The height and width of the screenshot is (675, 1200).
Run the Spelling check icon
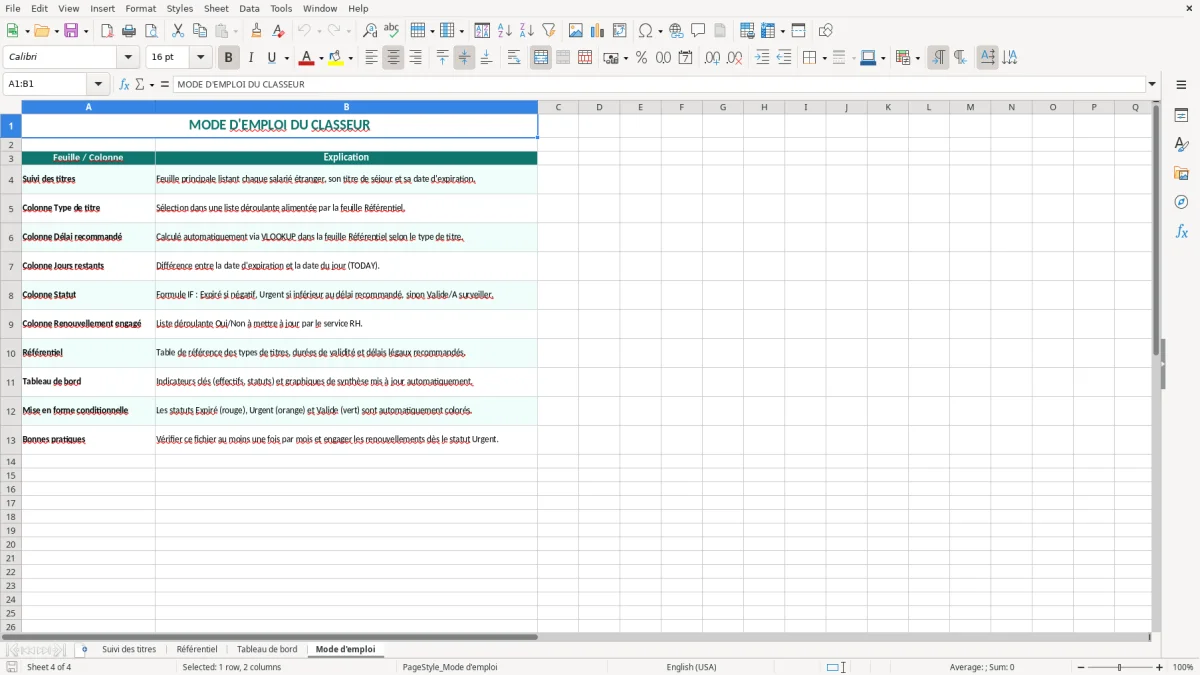(392, 31)
